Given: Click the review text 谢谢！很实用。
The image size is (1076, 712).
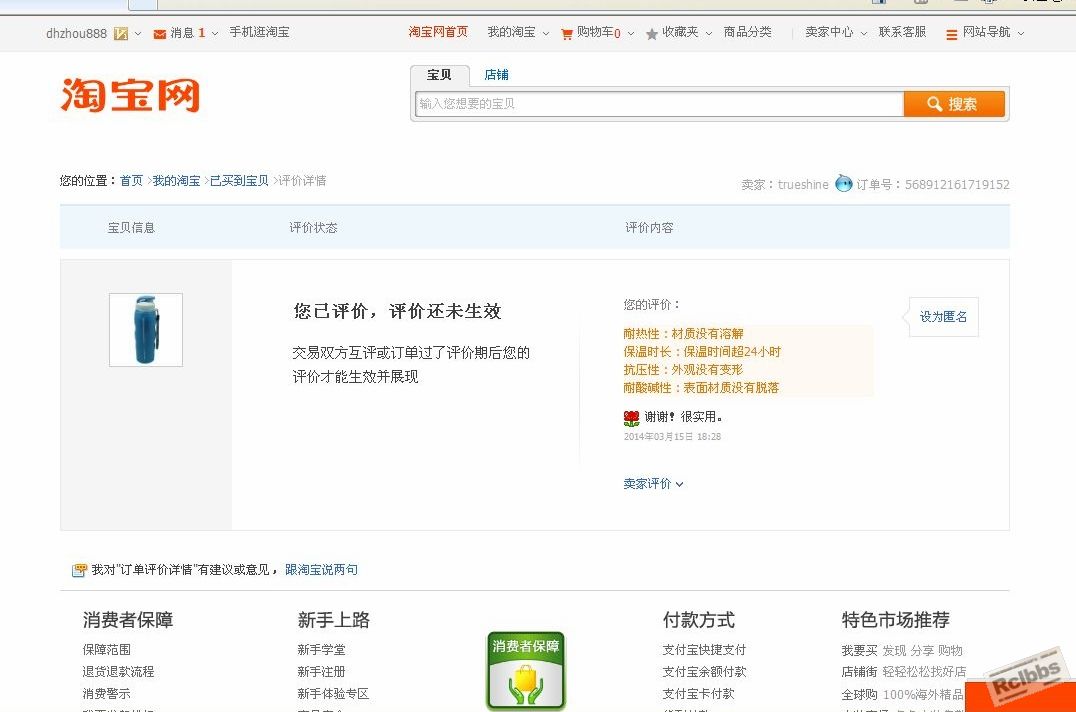Looking at the screenshot, I should (683, 417).
